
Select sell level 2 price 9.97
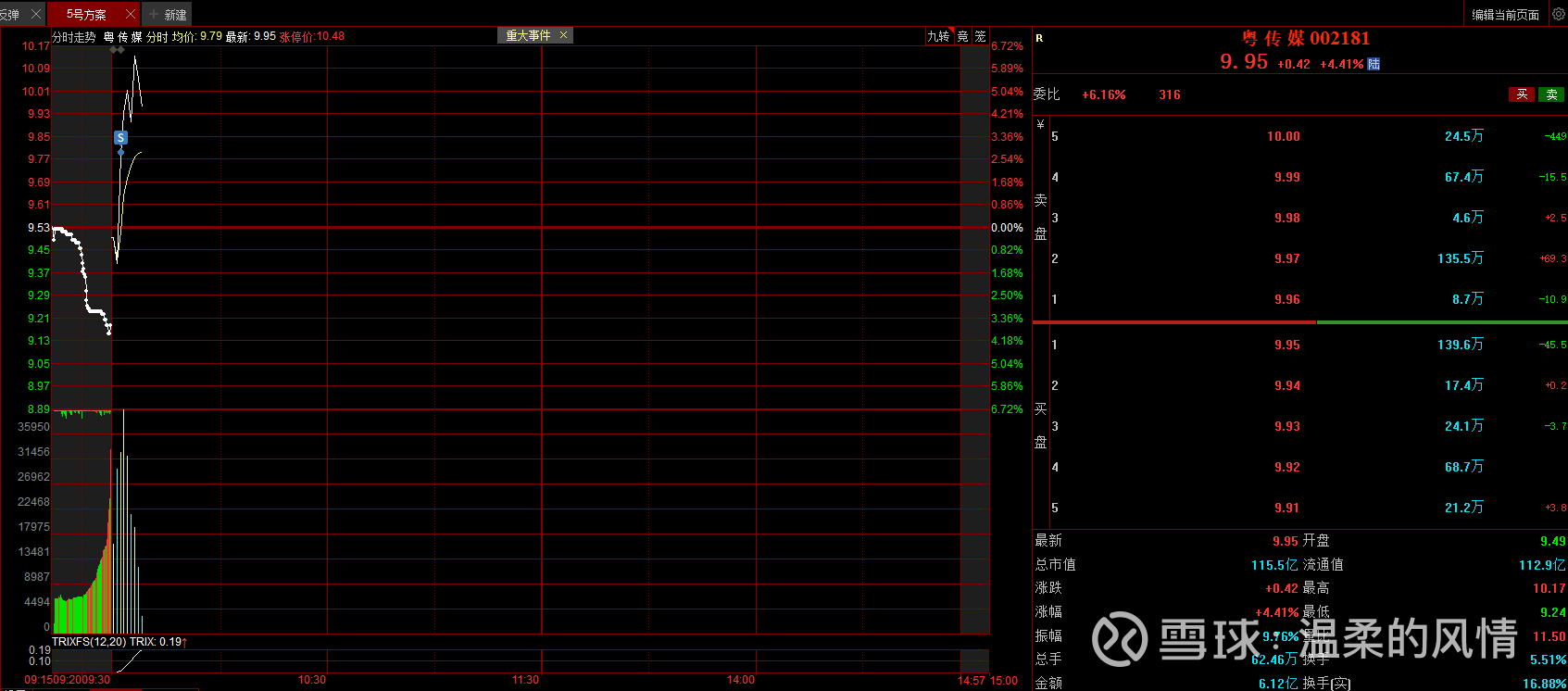pos(1287,258)
